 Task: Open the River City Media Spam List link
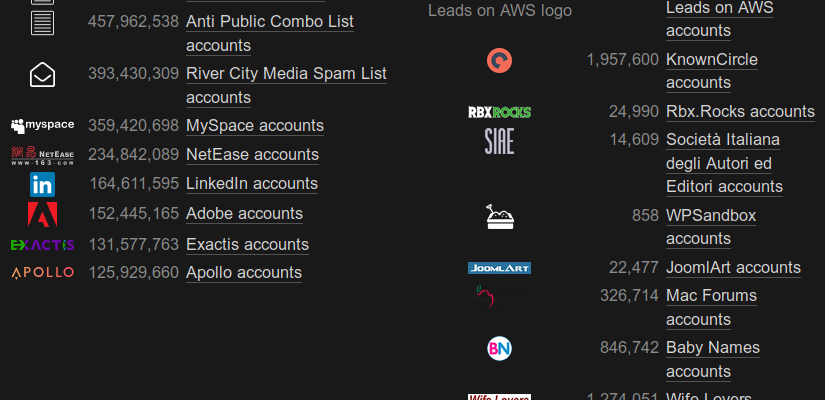pyautogui.click(x=286, y=85)
